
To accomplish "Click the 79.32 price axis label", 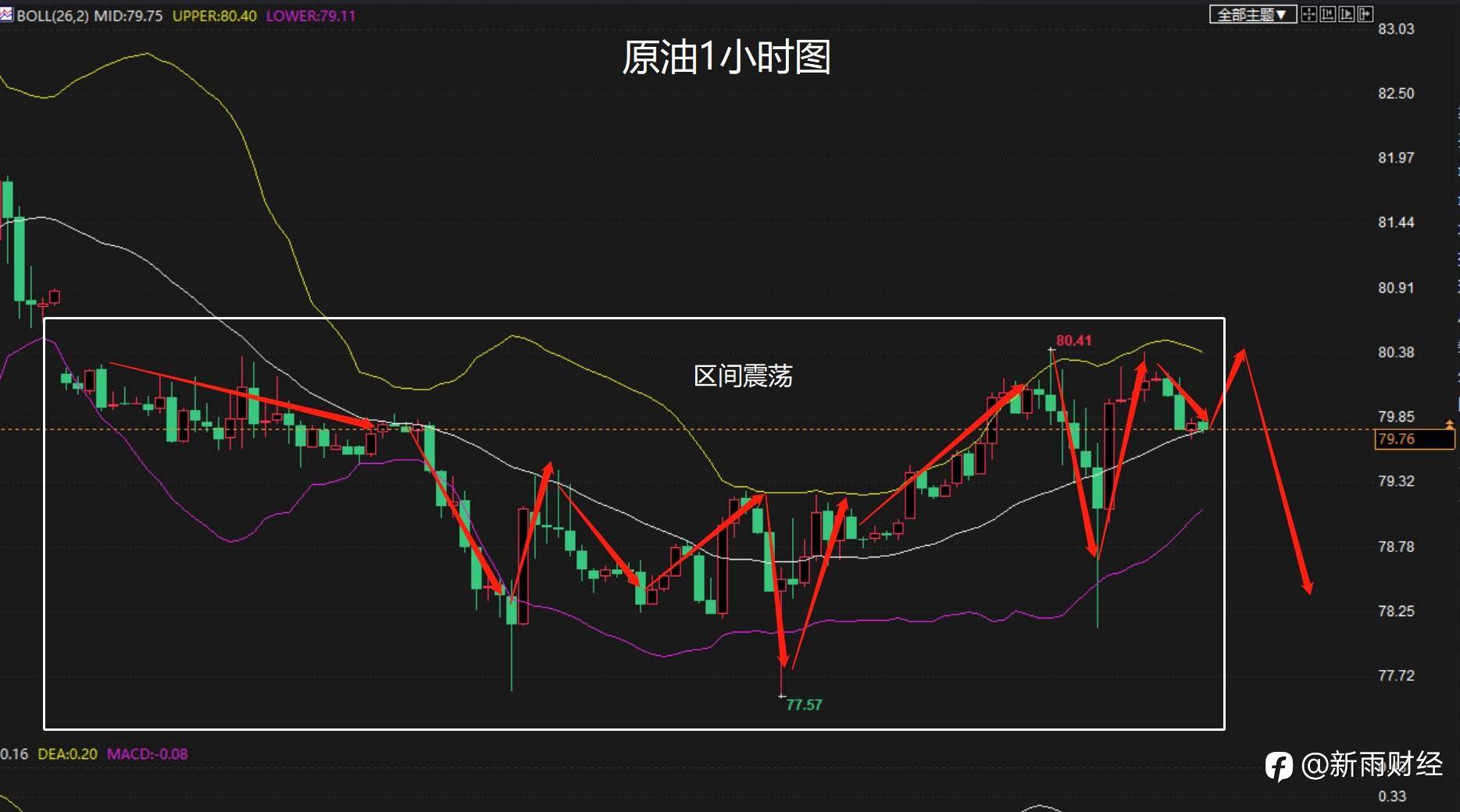I will (x=1396, y=481).
